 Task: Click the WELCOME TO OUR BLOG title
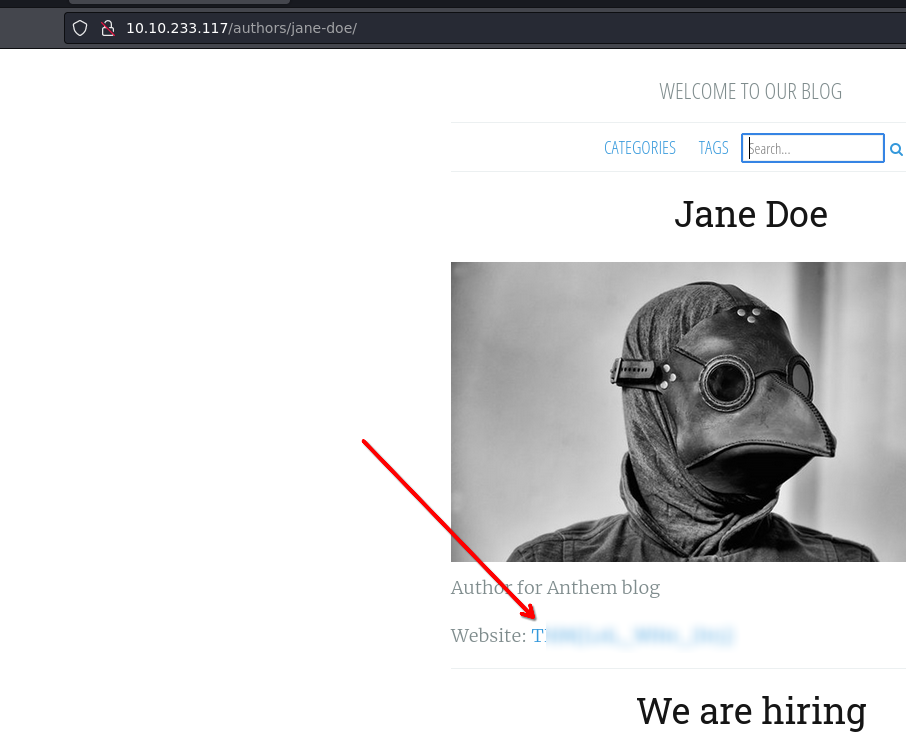[750, 92]
